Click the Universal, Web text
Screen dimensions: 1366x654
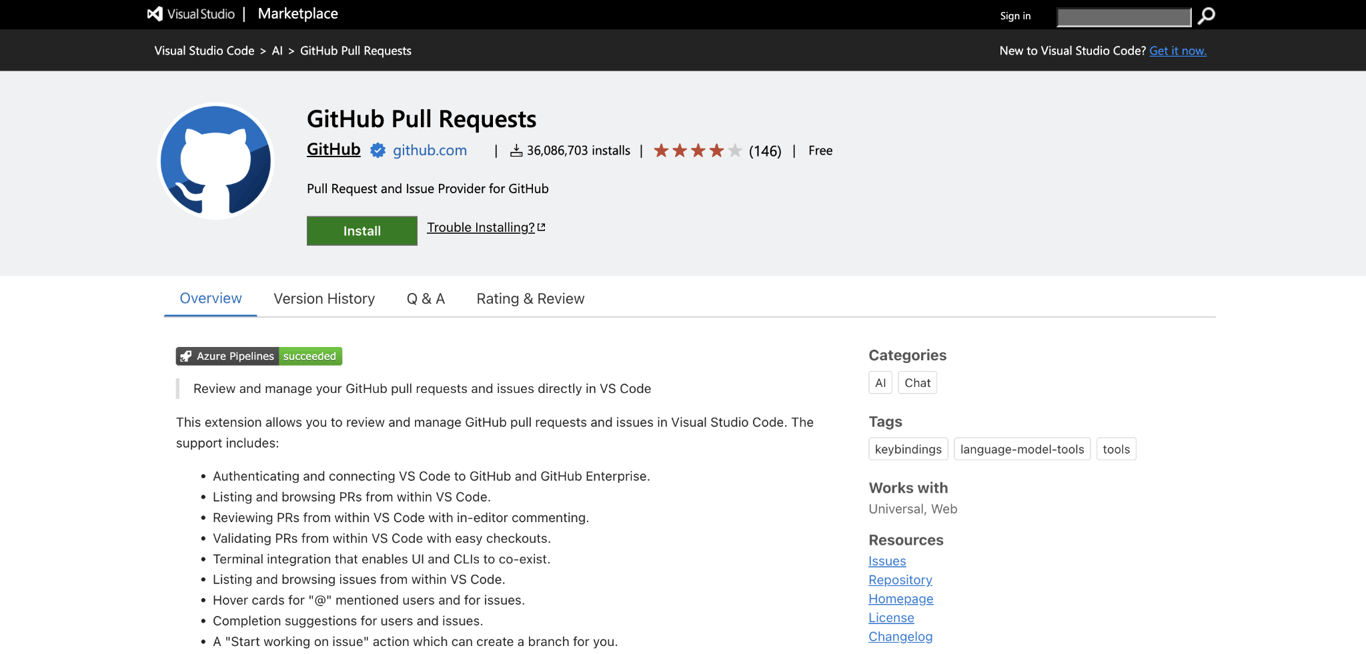pos(913,509)
